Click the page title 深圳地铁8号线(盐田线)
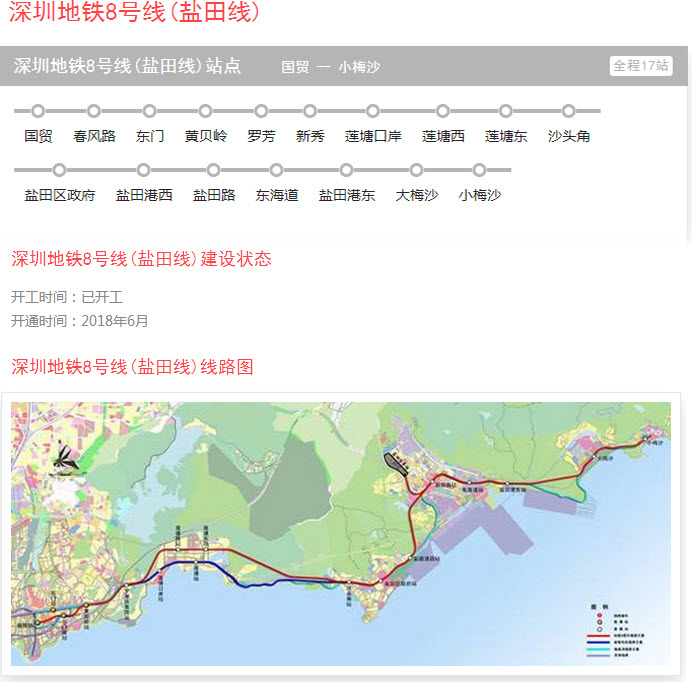The image size is (692, 682). [x=134, y=11]
